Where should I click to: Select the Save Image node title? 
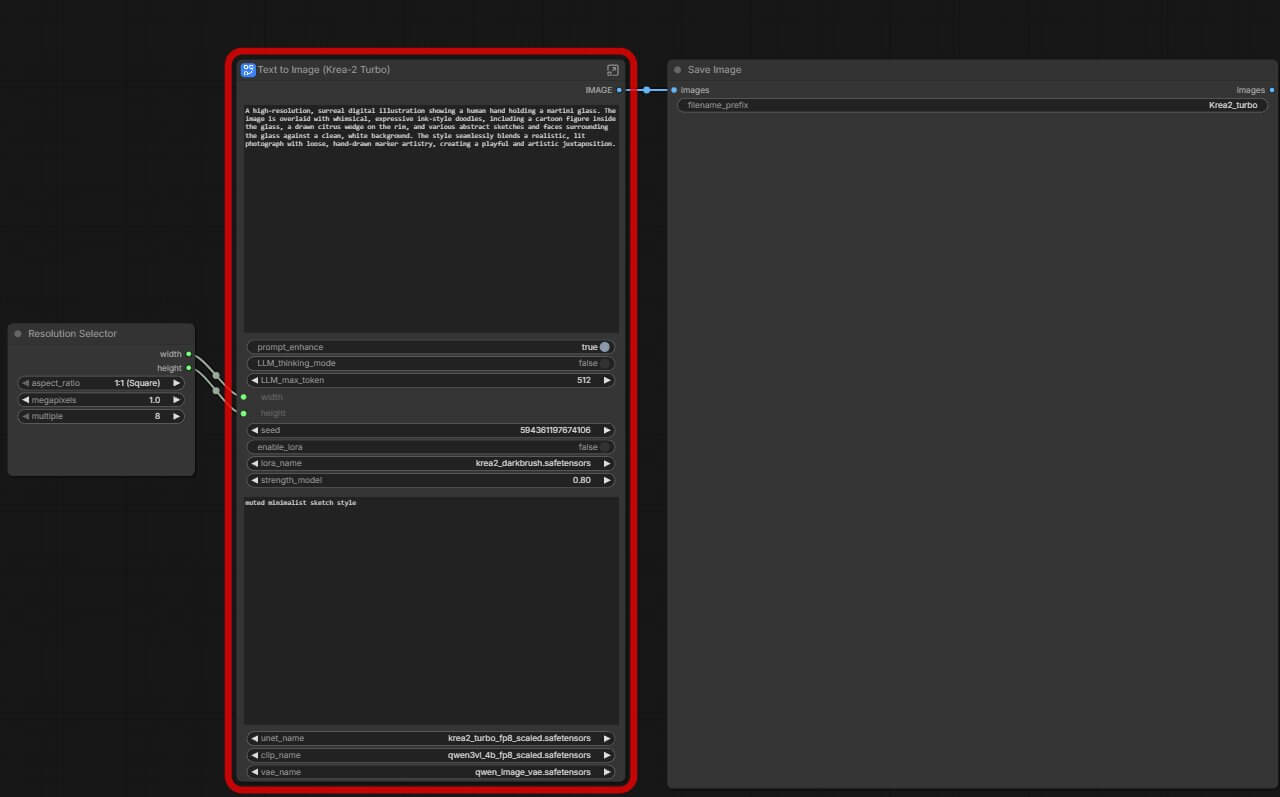714,70
